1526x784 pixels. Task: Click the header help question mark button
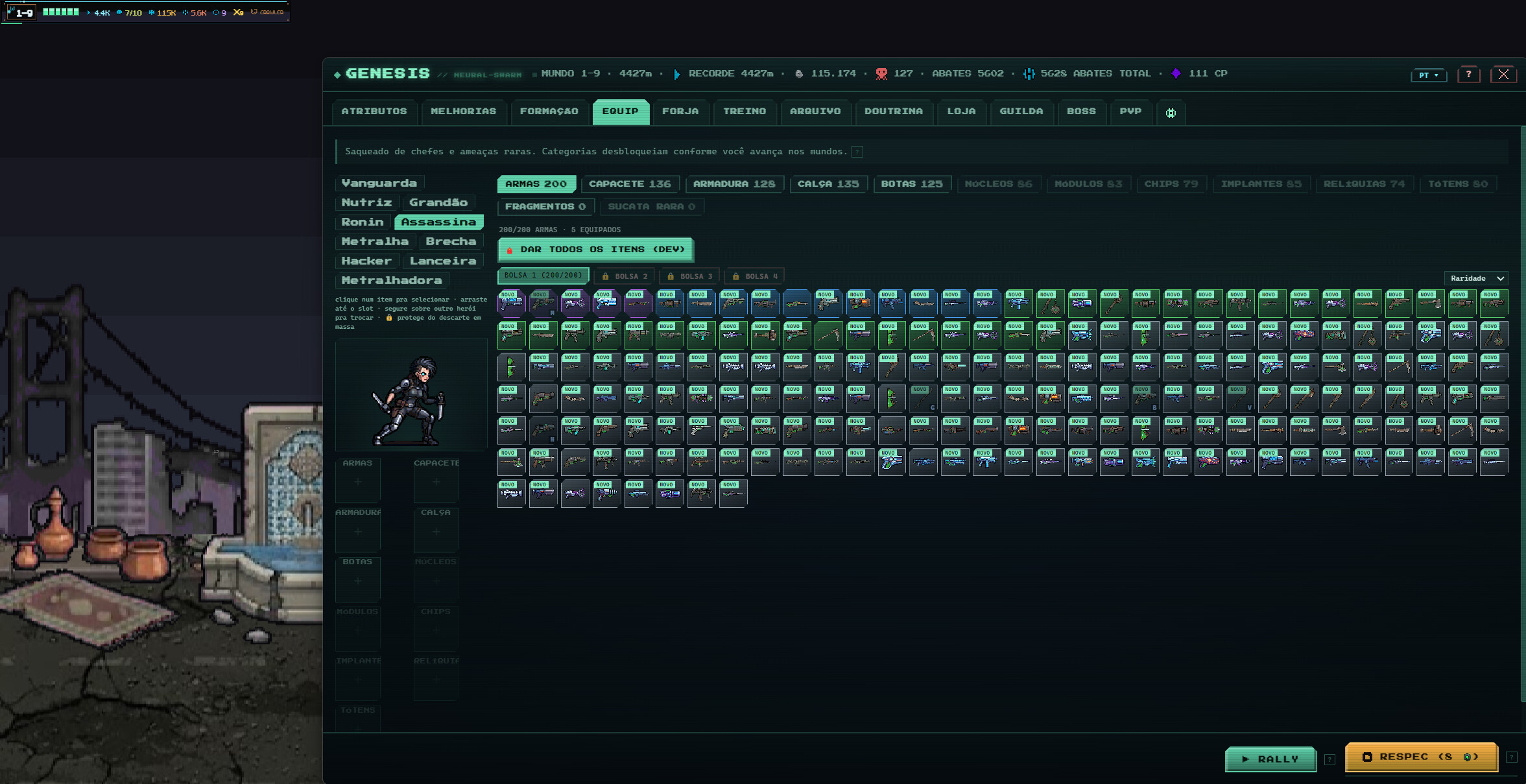(x=1468, y=75)
